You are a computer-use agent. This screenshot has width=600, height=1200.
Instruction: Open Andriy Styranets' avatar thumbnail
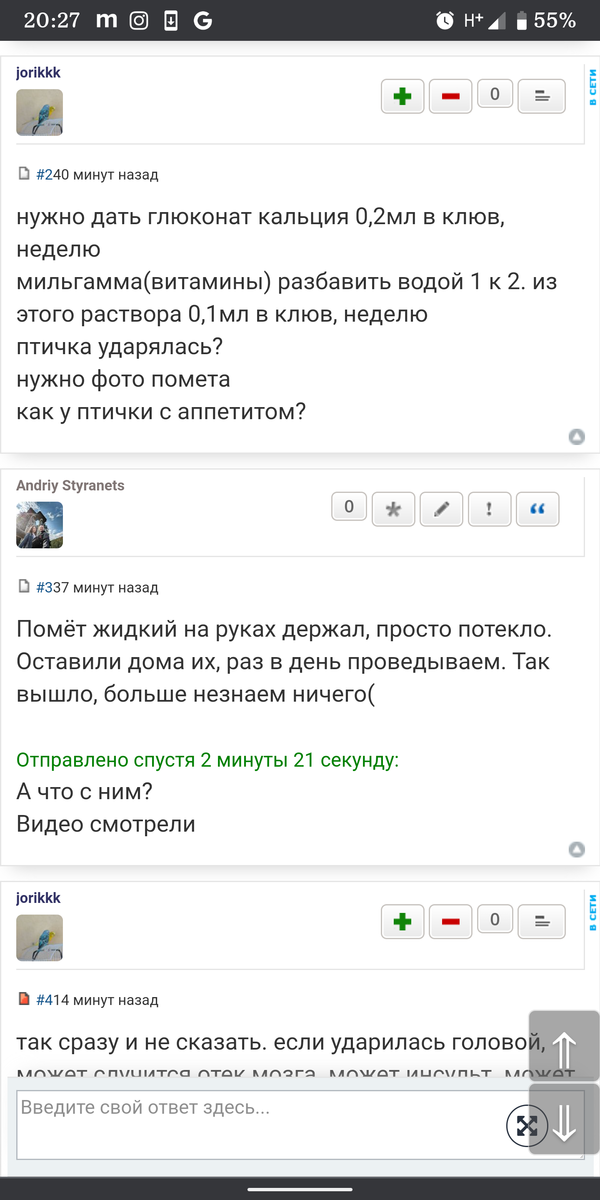click(39, 524)
